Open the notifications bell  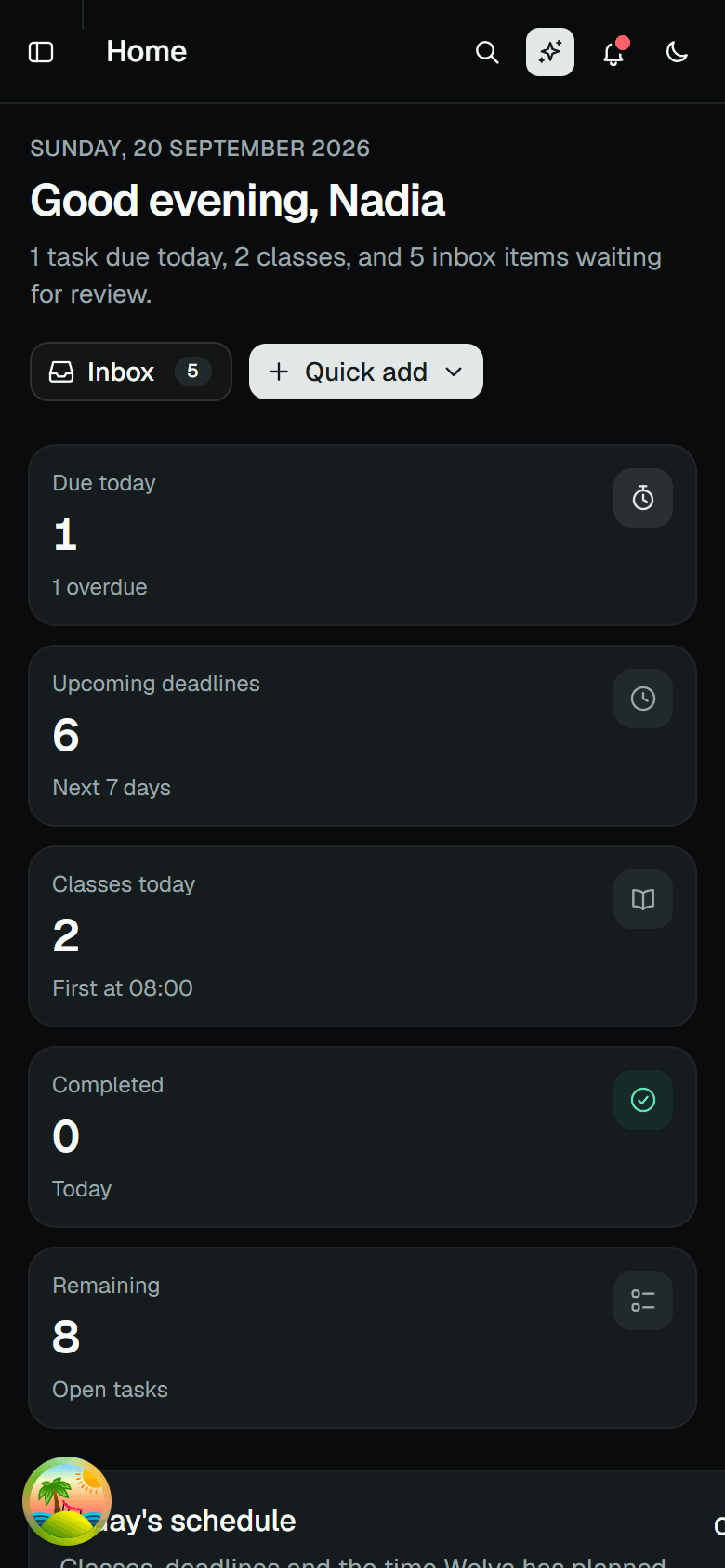(x=613, y=52)
